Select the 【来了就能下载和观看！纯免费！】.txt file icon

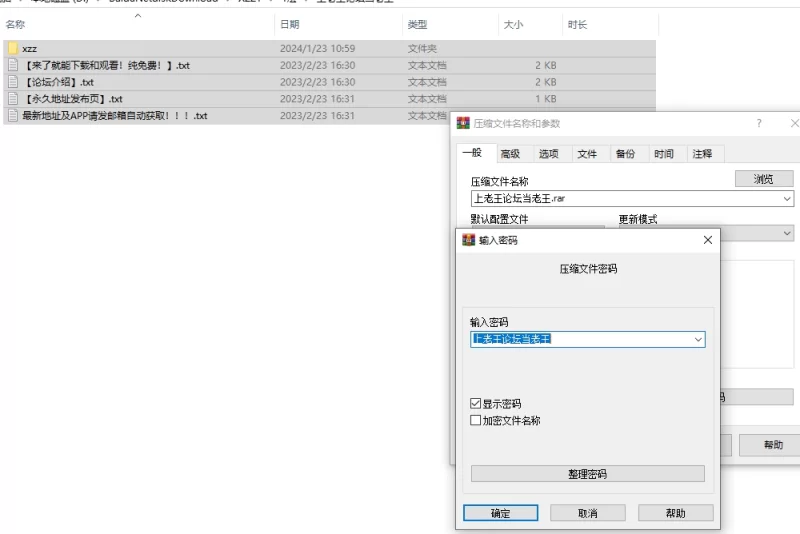point(13,65)
